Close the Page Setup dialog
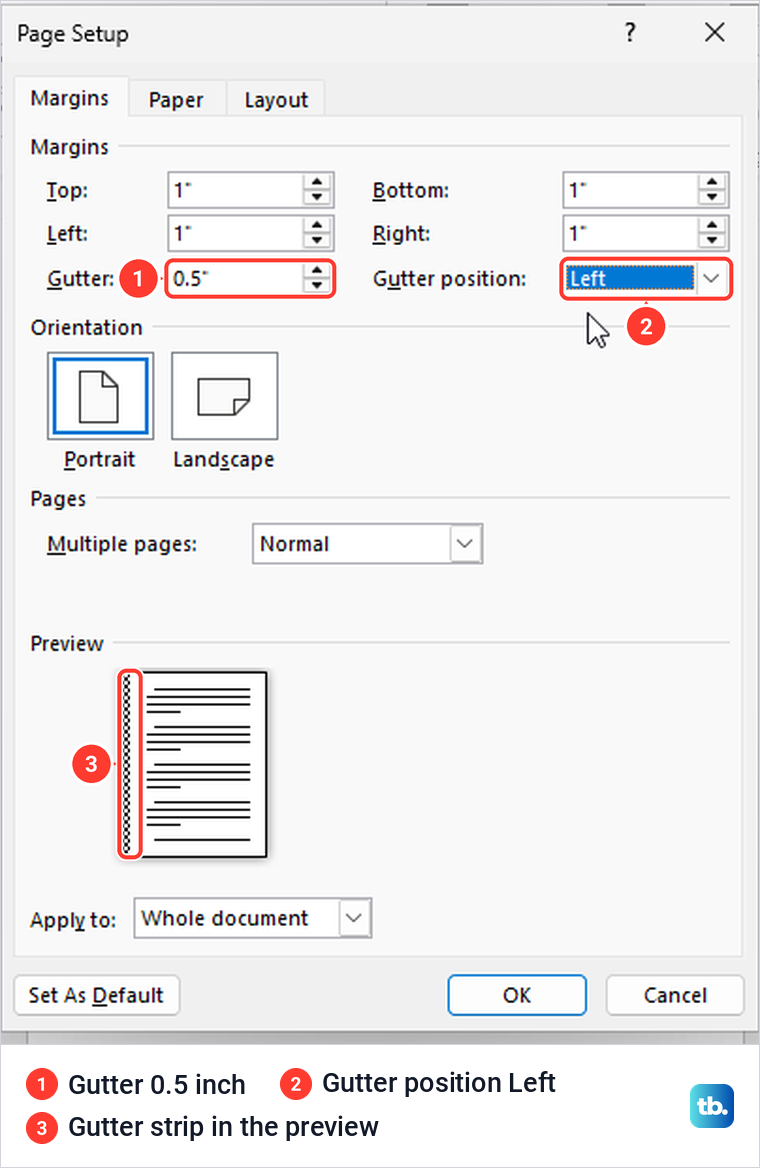 point(715,32)
